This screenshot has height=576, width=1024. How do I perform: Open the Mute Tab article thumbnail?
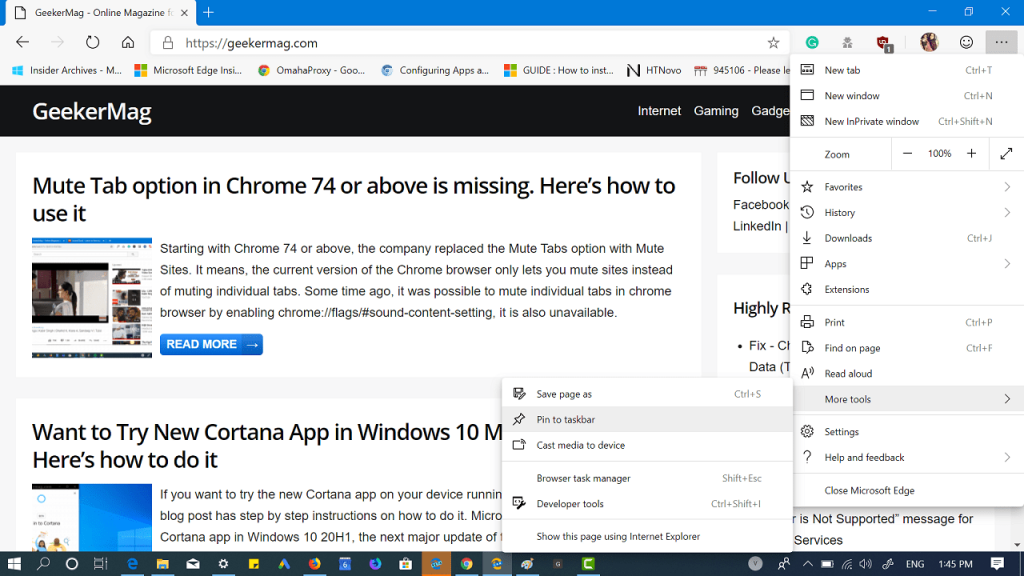point(92,298)
